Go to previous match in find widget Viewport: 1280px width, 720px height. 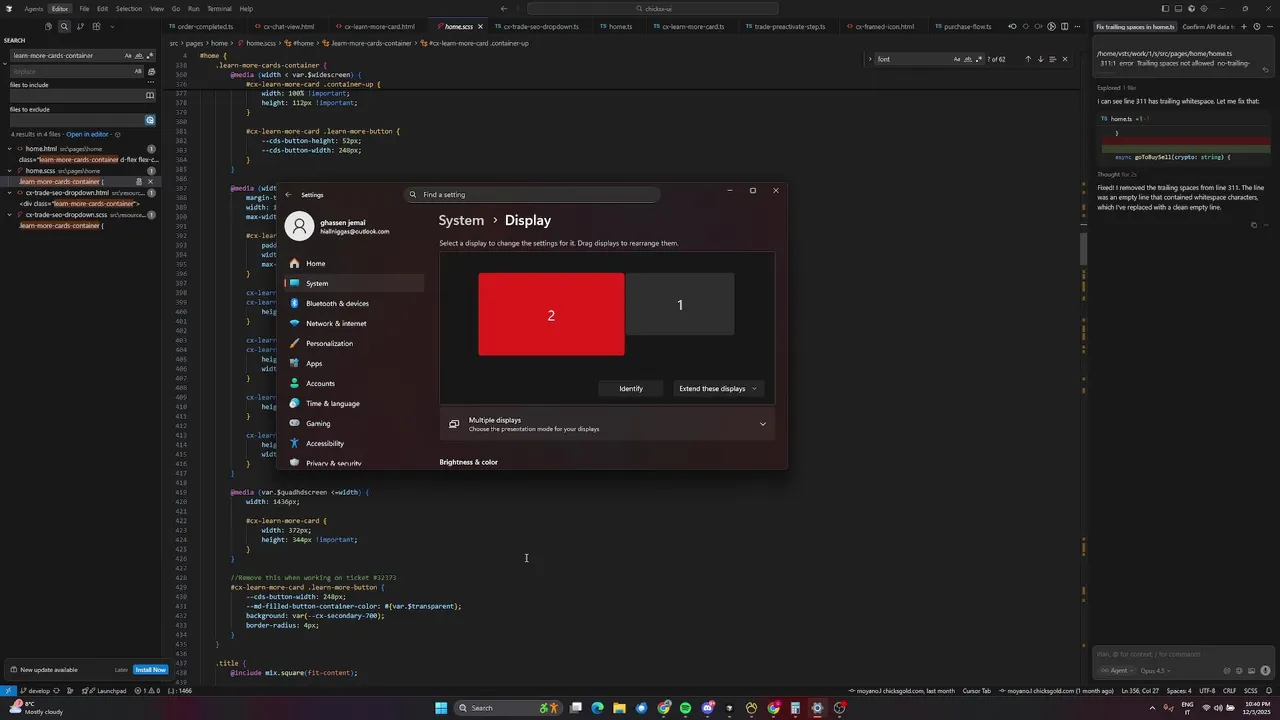tap(1028, 59)
